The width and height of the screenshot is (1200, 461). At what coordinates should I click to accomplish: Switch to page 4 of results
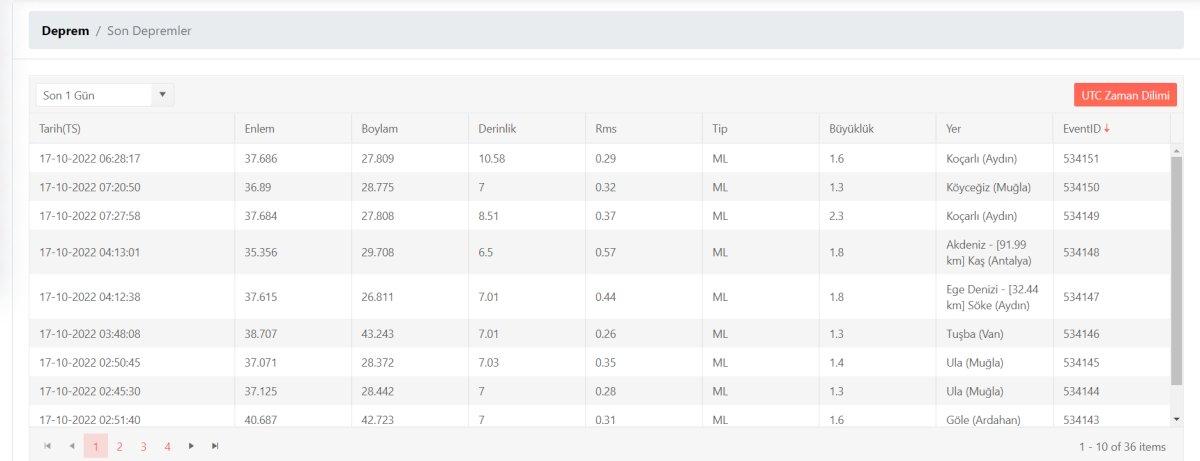coord(167,446)
